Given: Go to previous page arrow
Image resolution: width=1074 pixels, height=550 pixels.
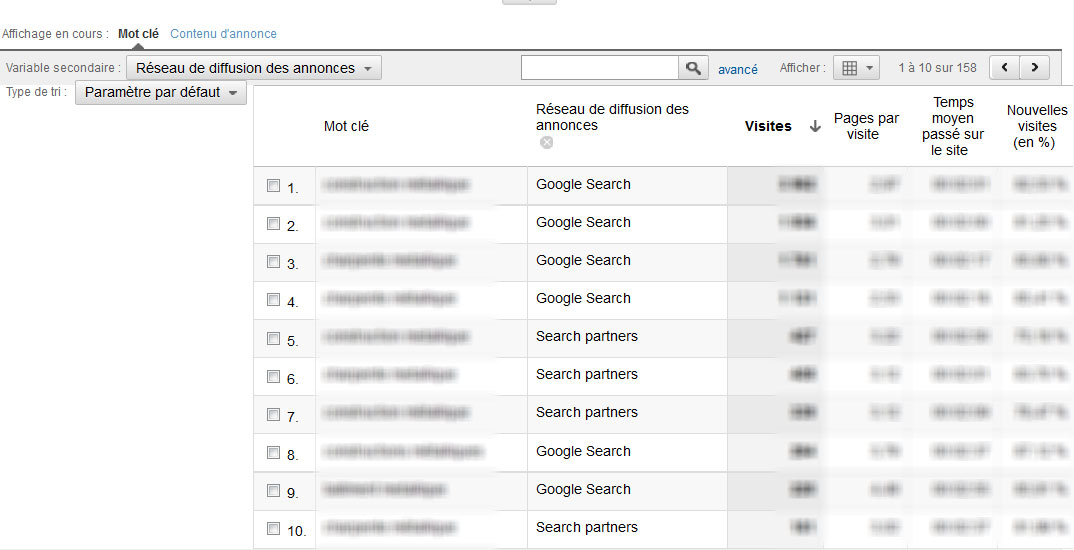Looking at the screenshot, I should (1004, 68).
